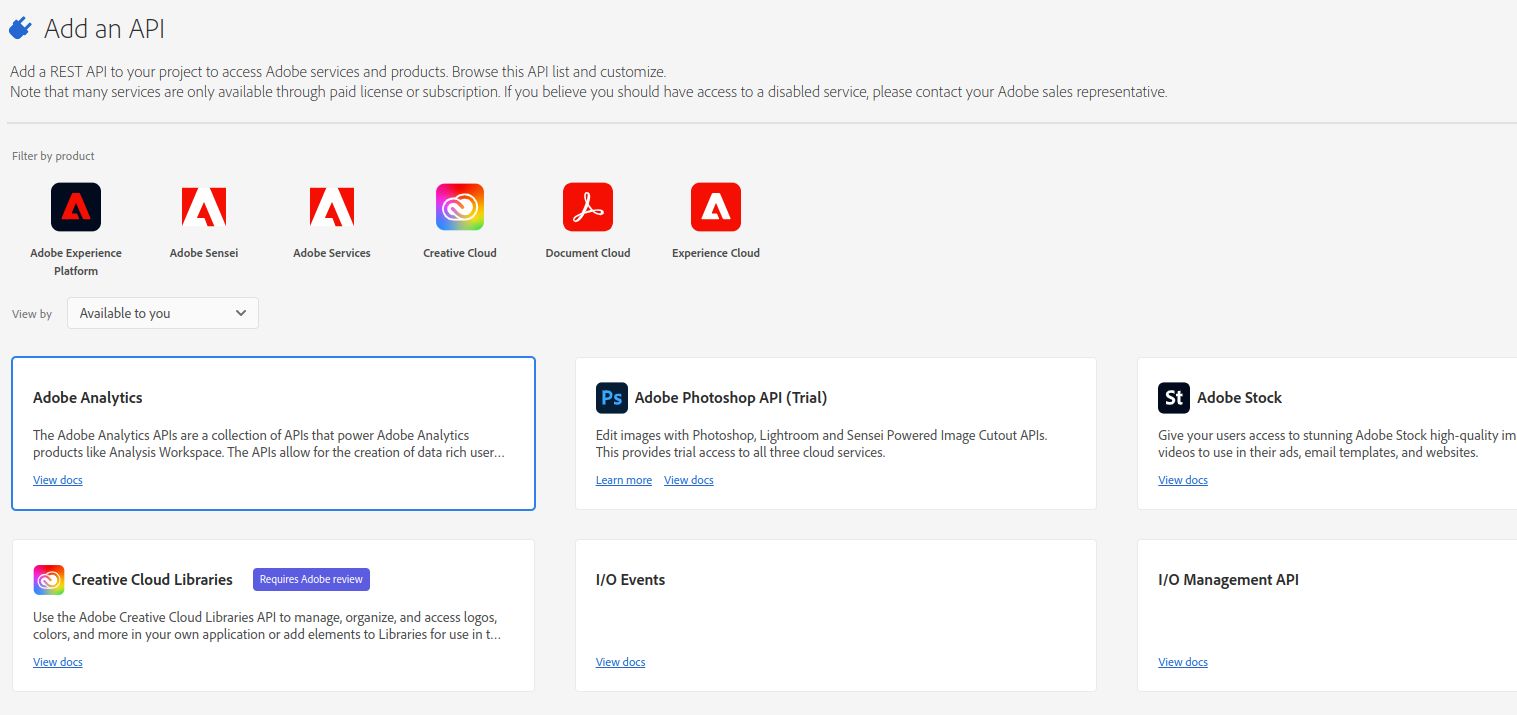Image resolution: width=1517 pixels, height=715 pixels.
Task: View docs for Creative Cloud Libraries
Action: click(x=57, y=661)
